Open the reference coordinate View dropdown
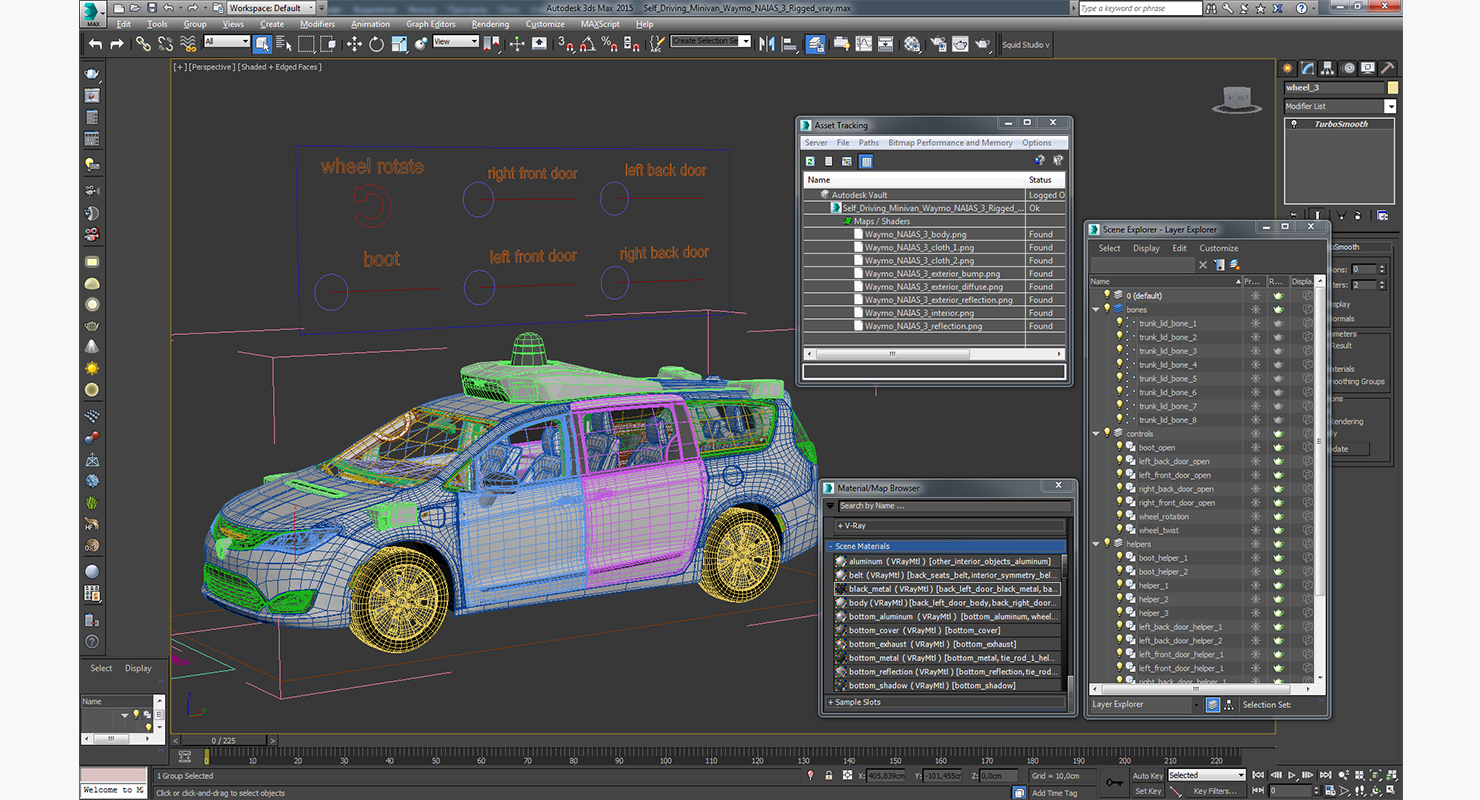Screen dimensions: 1480x800 coord(456,41)
